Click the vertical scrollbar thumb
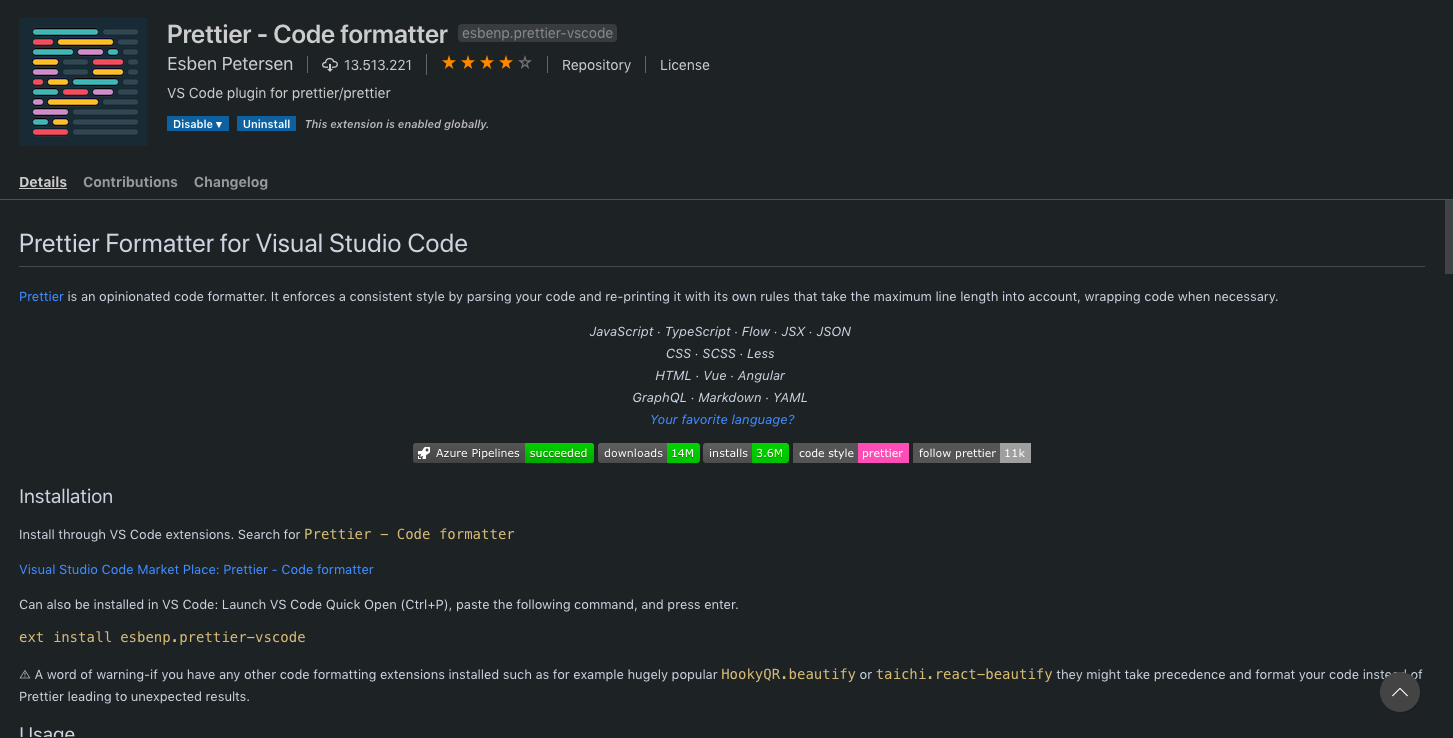Viewport: 1453px width, 738px height. coord(1447,236)
